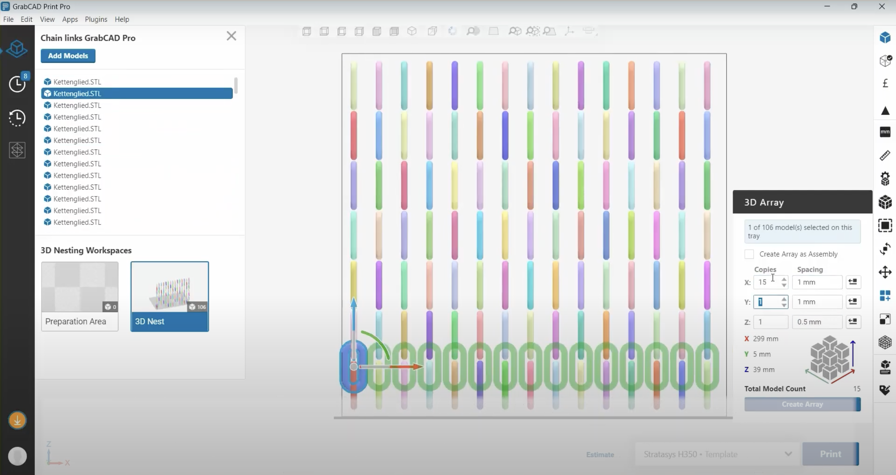This screenshot has width=896, height=475.
Task: Increase X copies with the stepper arrow
Action: pos(784,279)
